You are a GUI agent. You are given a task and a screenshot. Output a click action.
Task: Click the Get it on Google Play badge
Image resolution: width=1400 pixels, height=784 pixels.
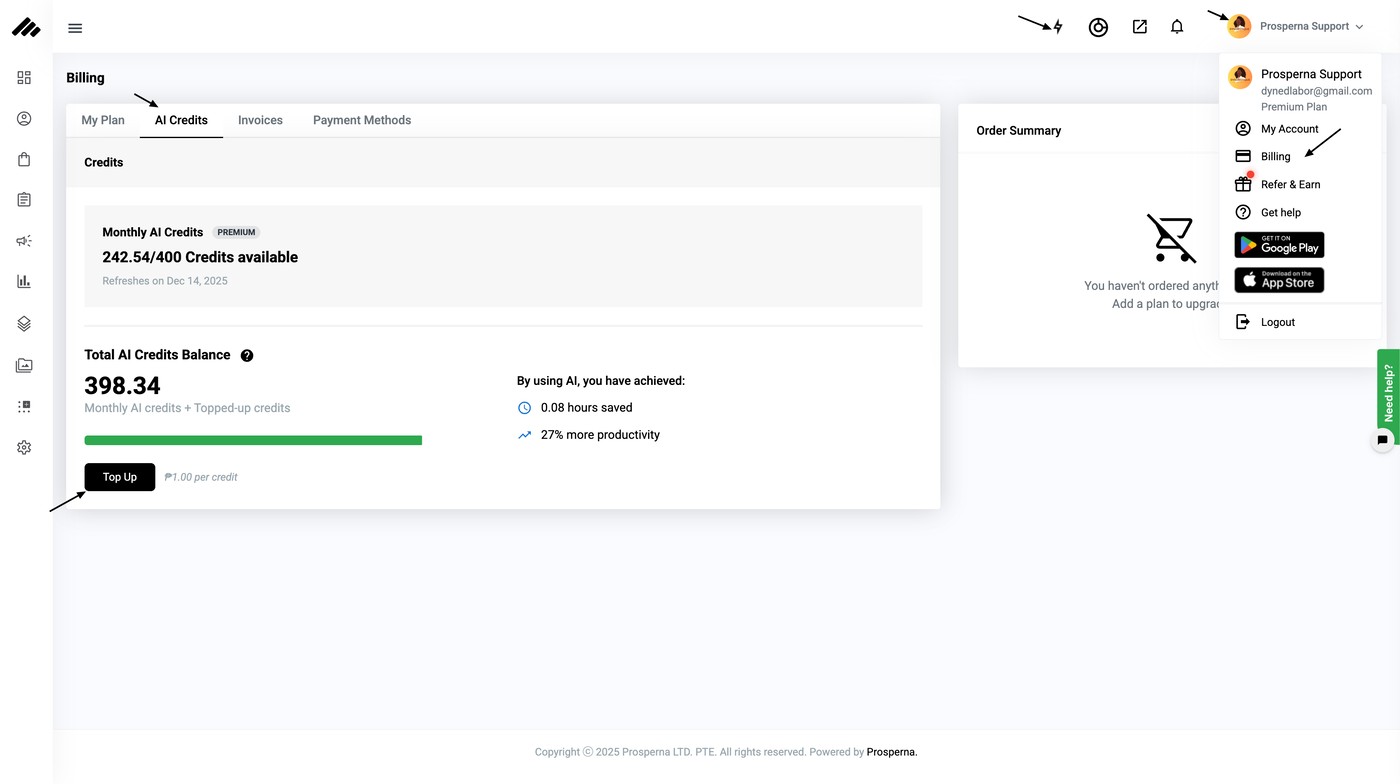tap(1279, 245)
